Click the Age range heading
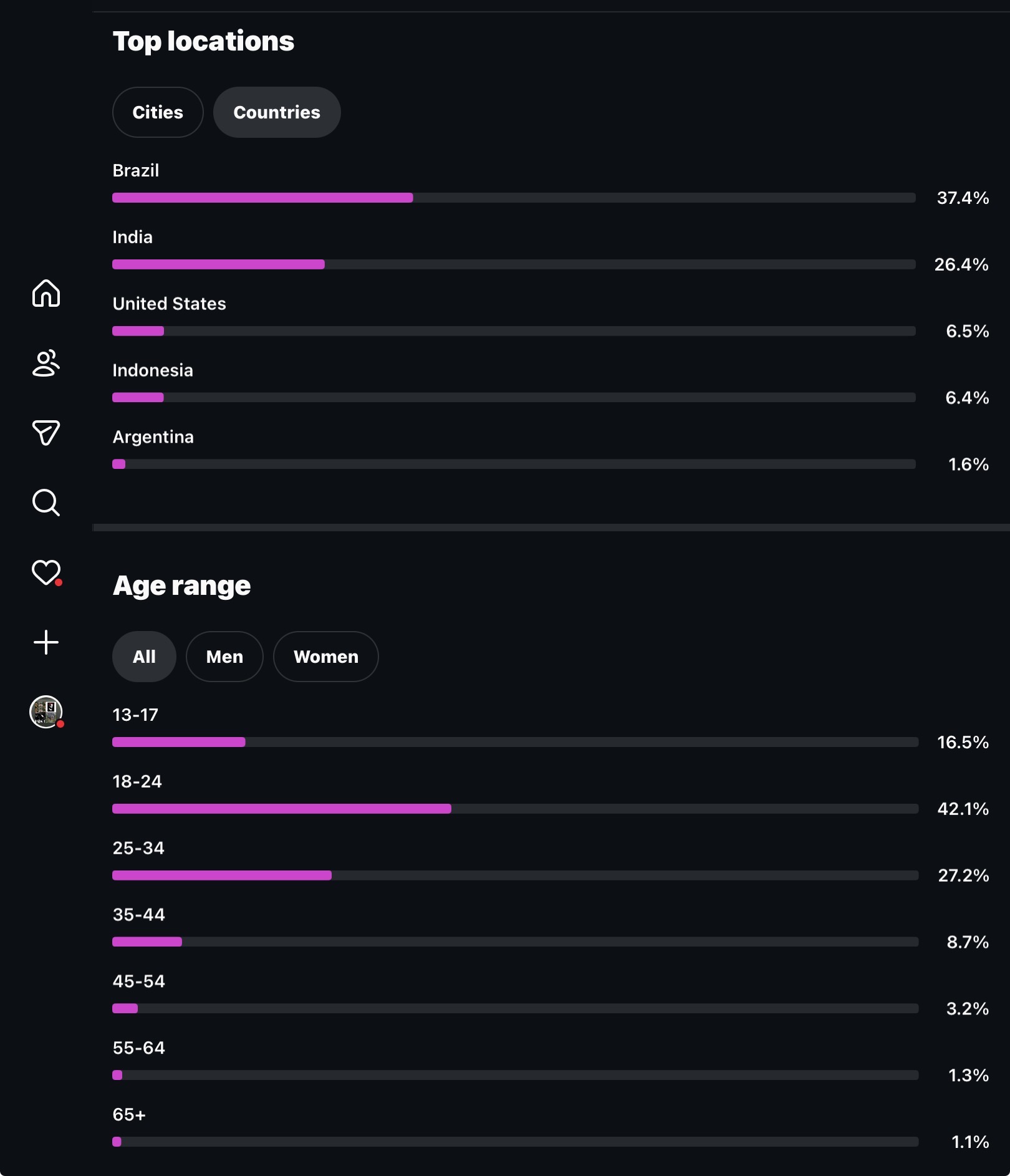This screenshot has width=1010, height=1176. (181, 586)
